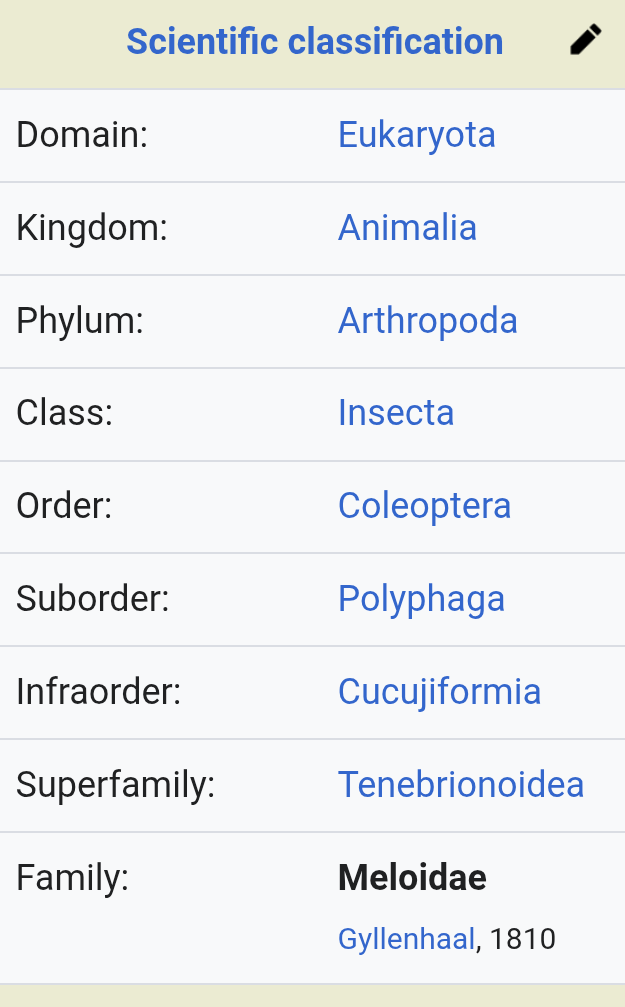This screenshot has width=625, height=1007.
Task: Click the Suborder row label
Action: (92, 599)
